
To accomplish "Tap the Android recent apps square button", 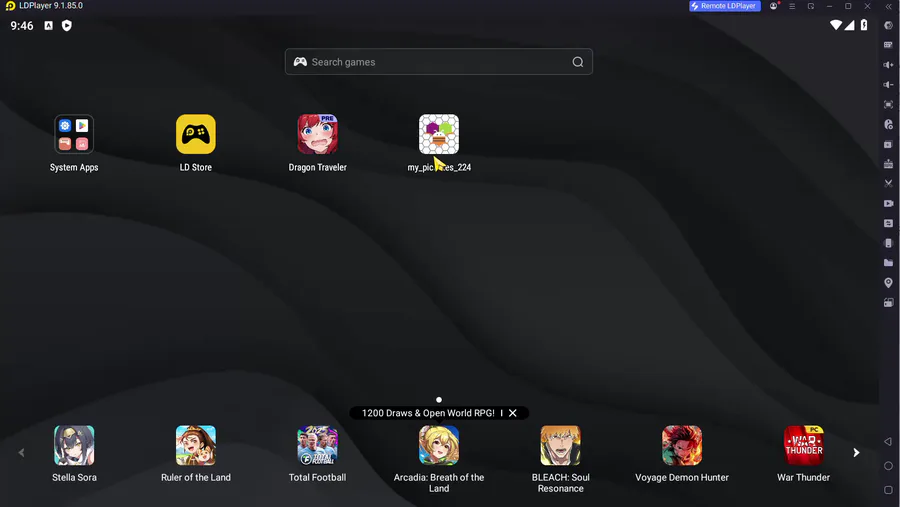I will pos(888,490).
